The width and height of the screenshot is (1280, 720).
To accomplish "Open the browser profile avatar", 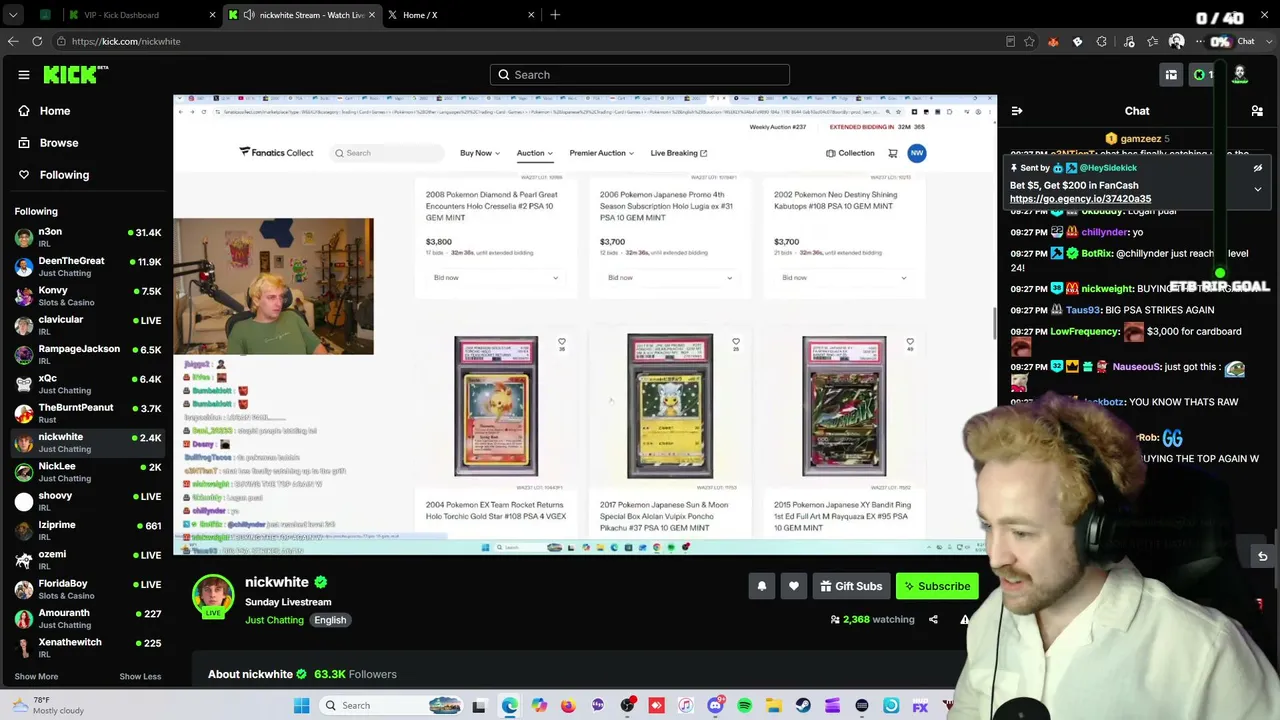I will click(1176, 41).
